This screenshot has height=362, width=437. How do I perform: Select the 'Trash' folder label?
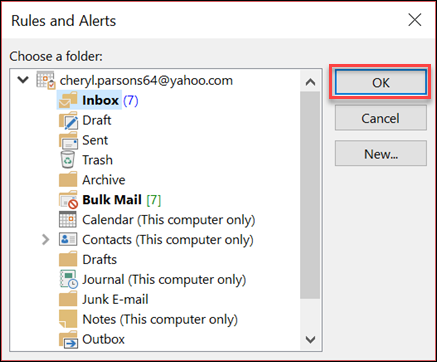pyautogui.click(x=97, y=160)
